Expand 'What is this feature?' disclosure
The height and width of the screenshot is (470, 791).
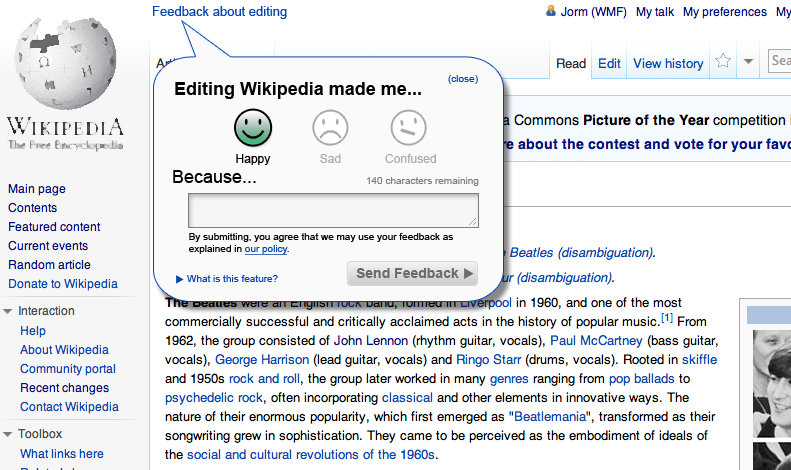click(227, 279)
